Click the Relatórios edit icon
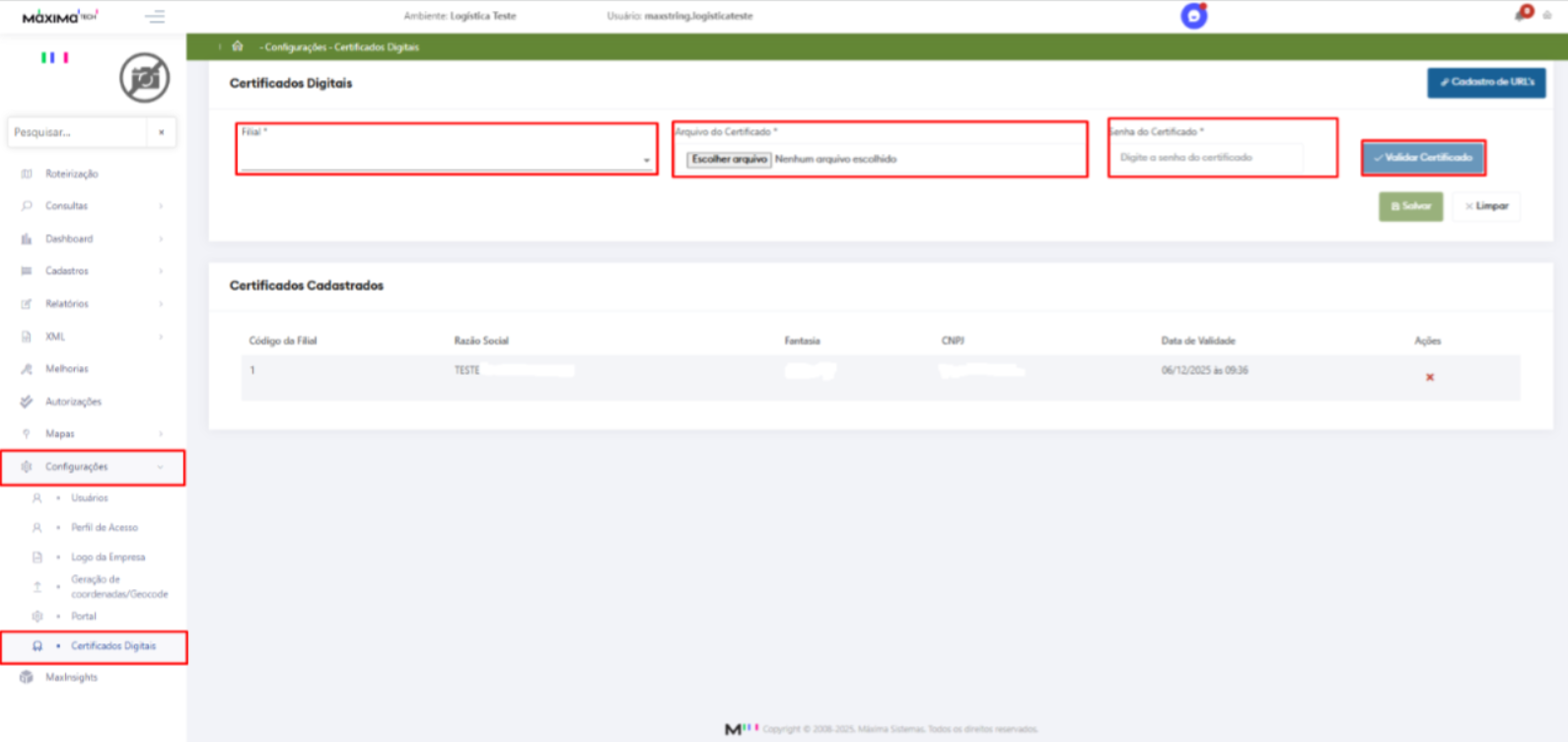This screenshot has width=1568, height=742. click(27, 304)
